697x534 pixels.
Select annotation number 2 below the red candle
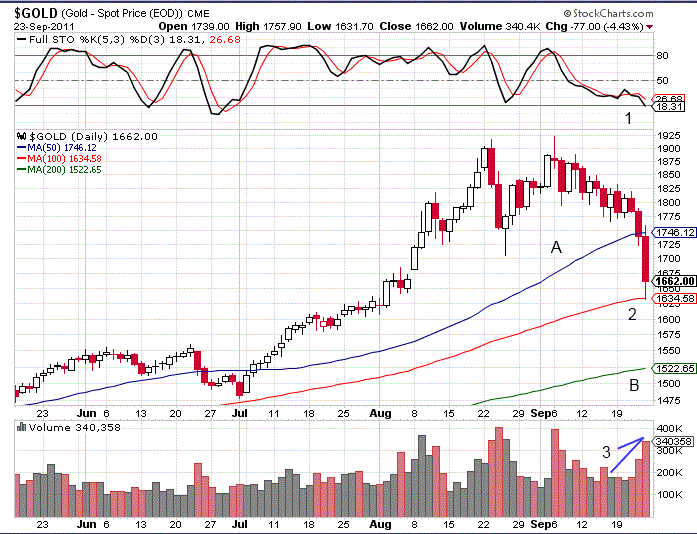[x=632, y=316]
